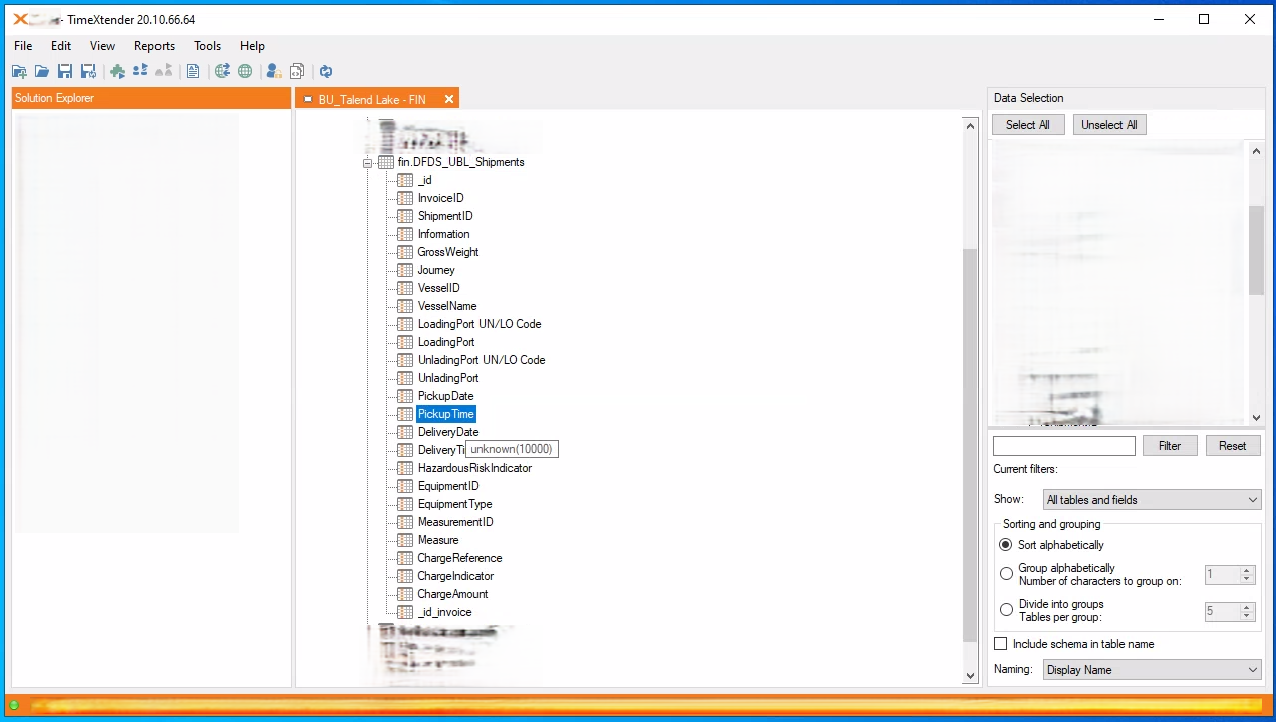Screen dimensions: 1276x722
Task: Click the green puzzle piece toolbar icon
Action: click(117, 71)
